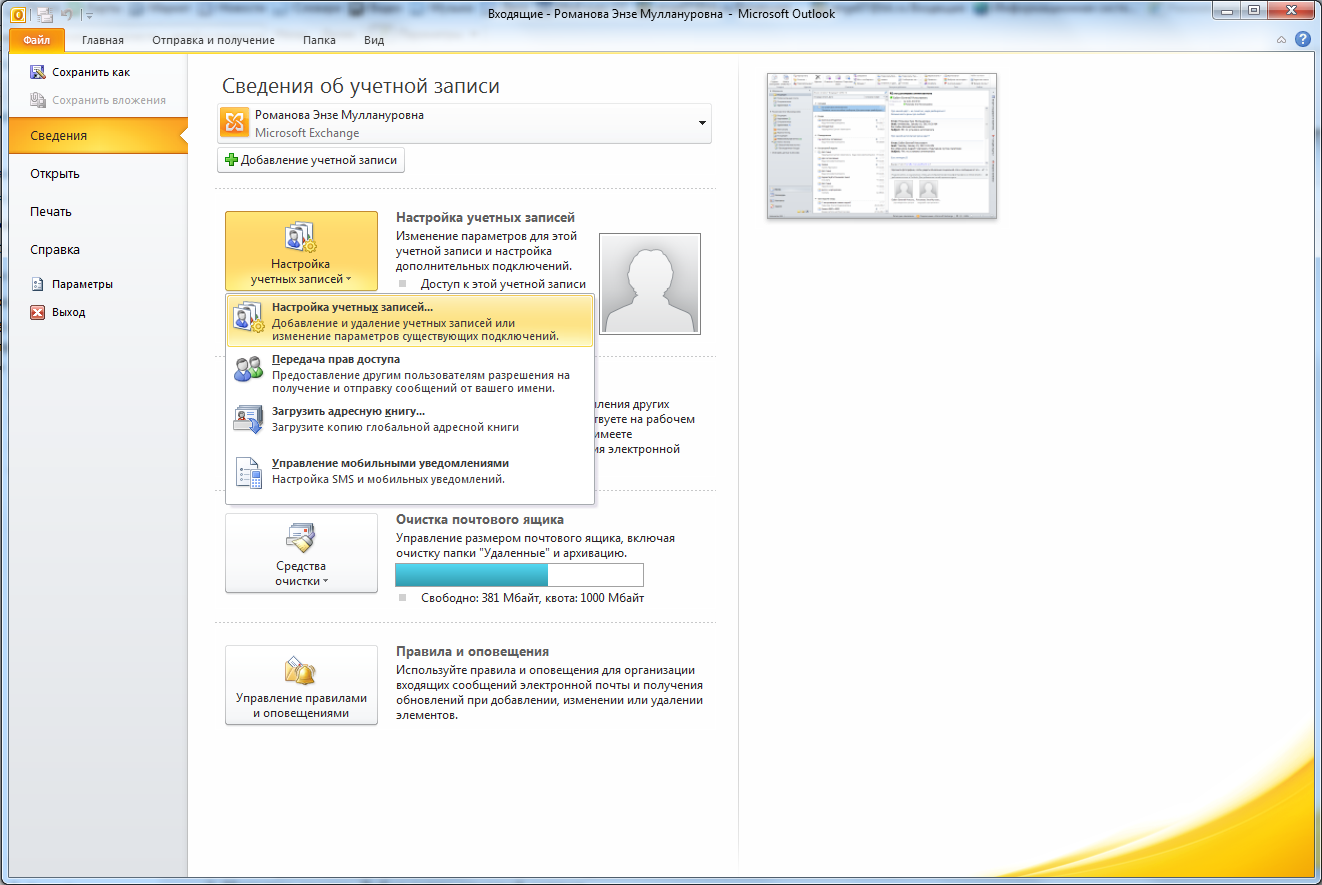The image size is (1322, 885).
Task: Choose Сохранить как in backstage menu
Action: (91, 72)
